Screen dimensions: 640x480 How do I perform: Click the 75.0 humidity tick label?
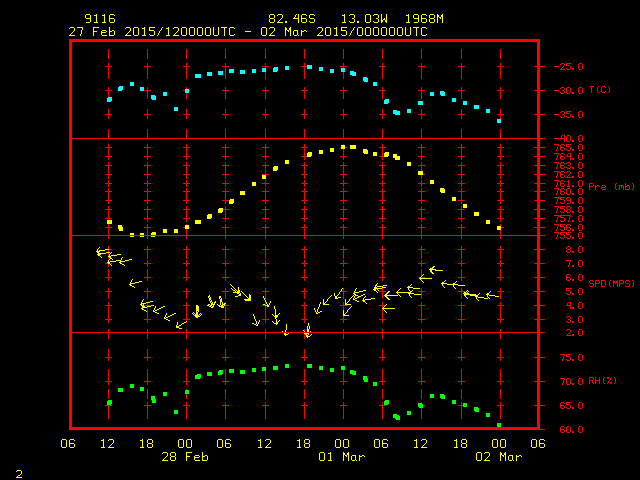tap(571, 358)
